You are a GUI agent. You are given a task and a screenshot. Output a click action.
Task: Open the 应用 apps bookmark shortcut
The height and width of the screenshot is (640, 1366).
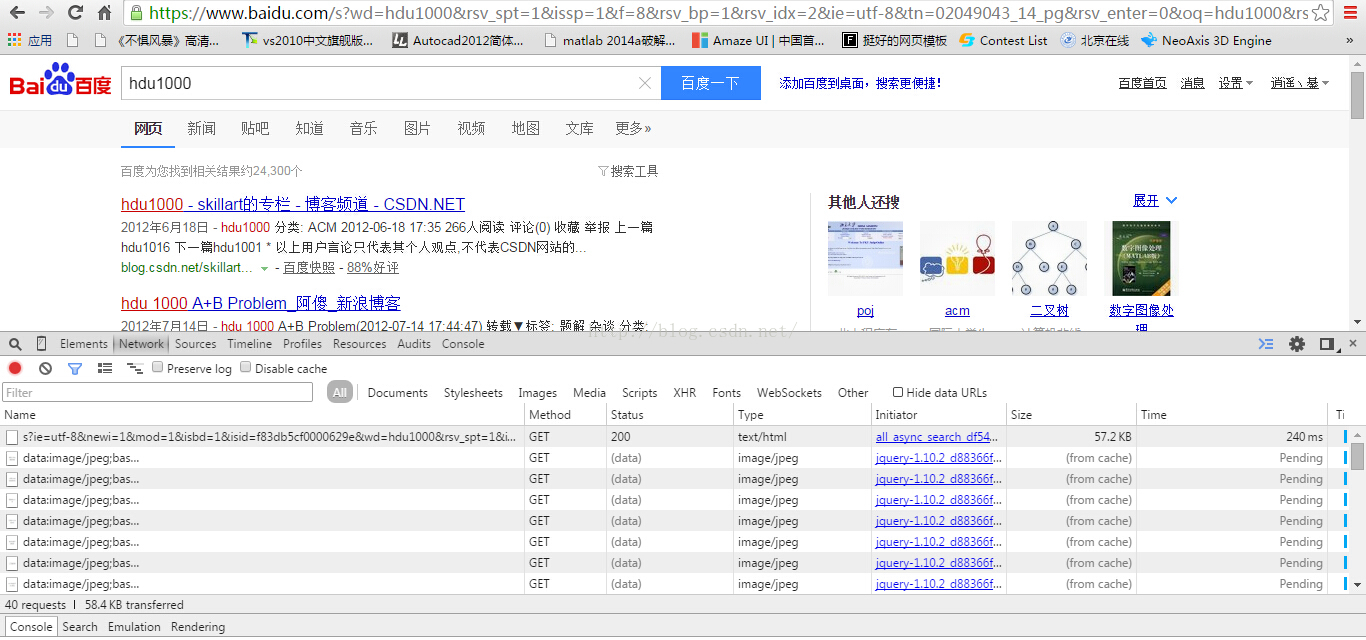29,41
